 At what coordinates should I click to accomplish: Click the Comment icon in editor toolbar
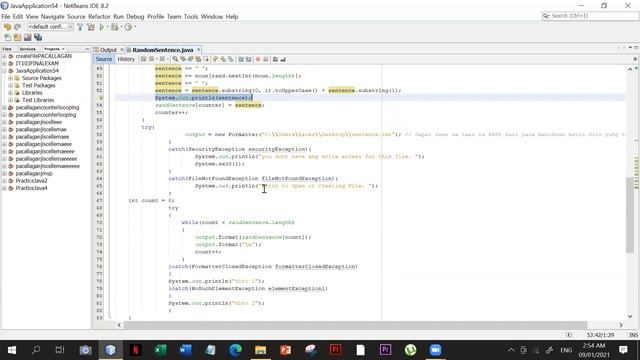coord(275,59)
